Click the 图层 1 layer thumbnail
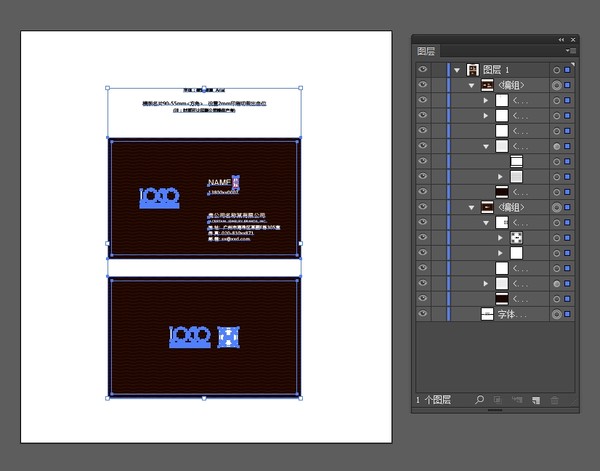This screenshot has width=600, height=471. tap(473, 70)
